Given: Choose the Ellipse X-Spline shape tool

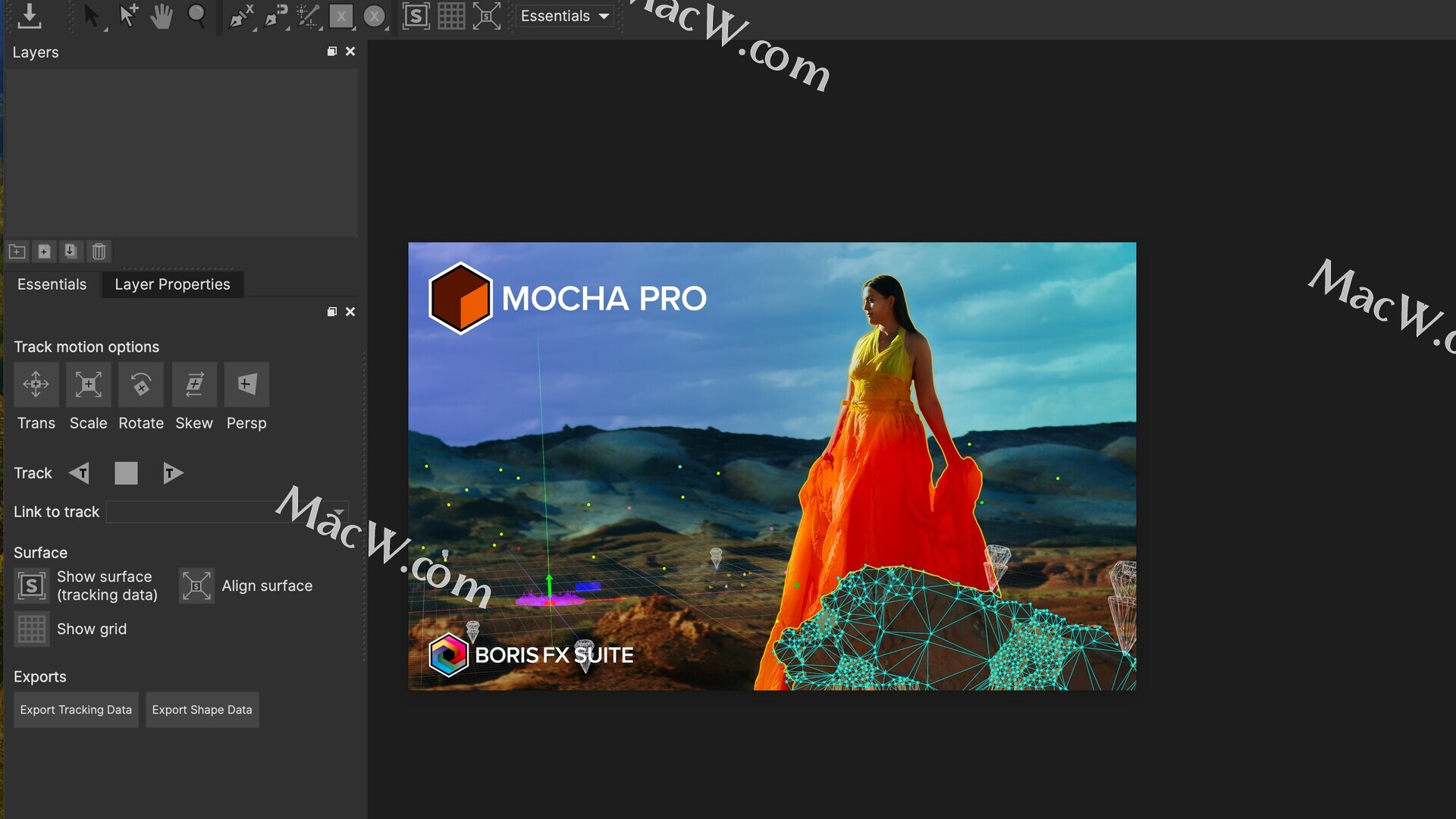Looking at the screenshot, I should coord(375,16).
